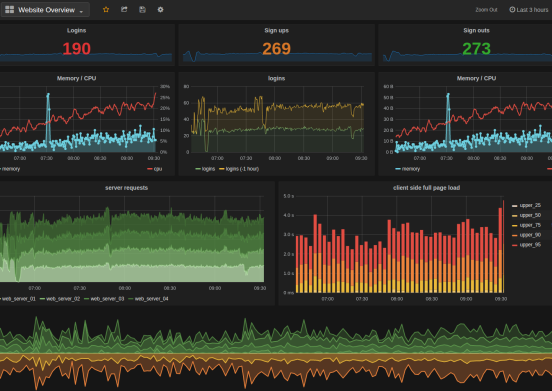Toggle the web_server_02 legend series
Viewport: 552px width, 391px height.
(60, 299)
